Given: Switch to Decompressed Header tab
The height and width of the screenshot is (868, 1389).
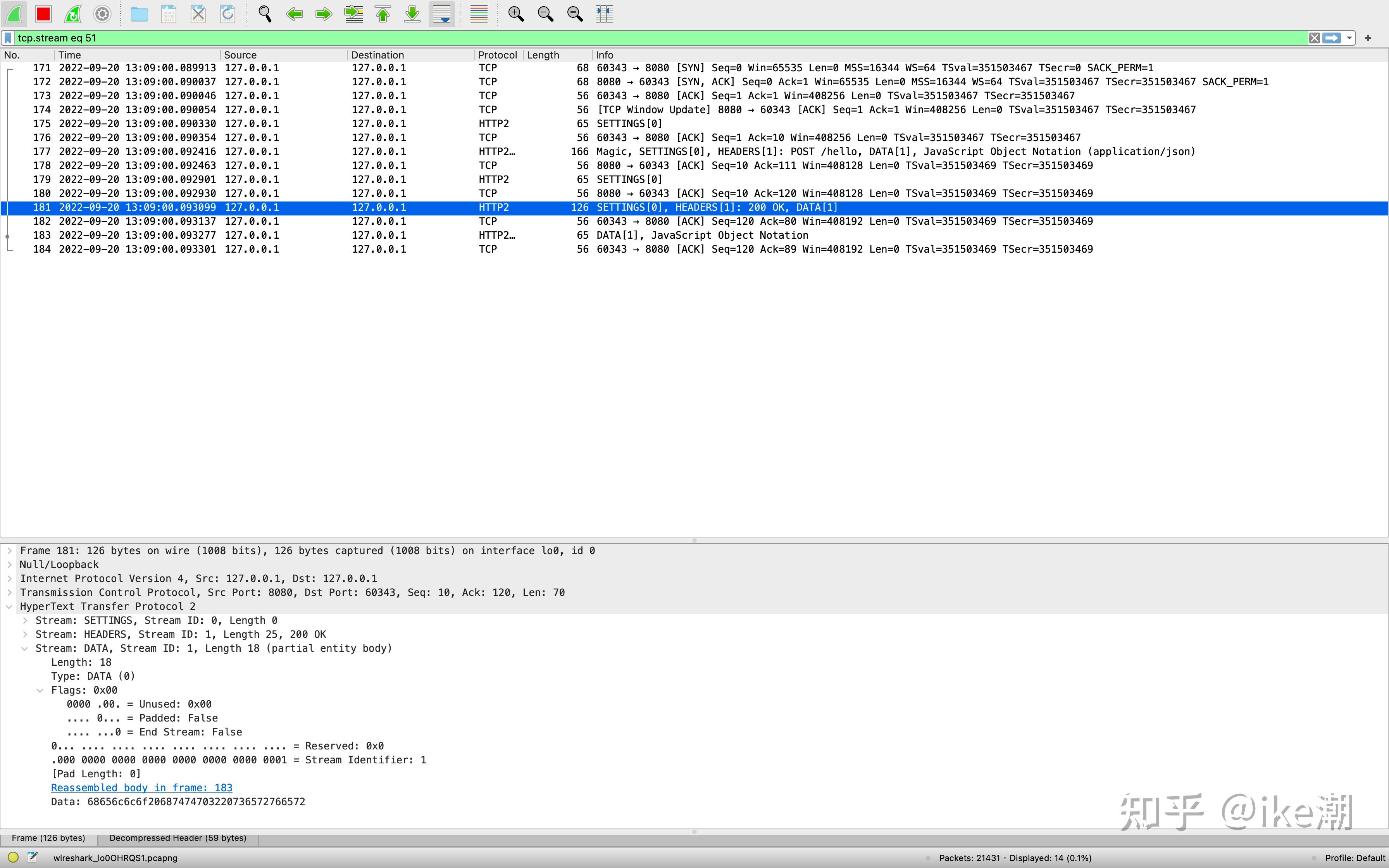Looking at the screenshot, I should coord(178,838).
